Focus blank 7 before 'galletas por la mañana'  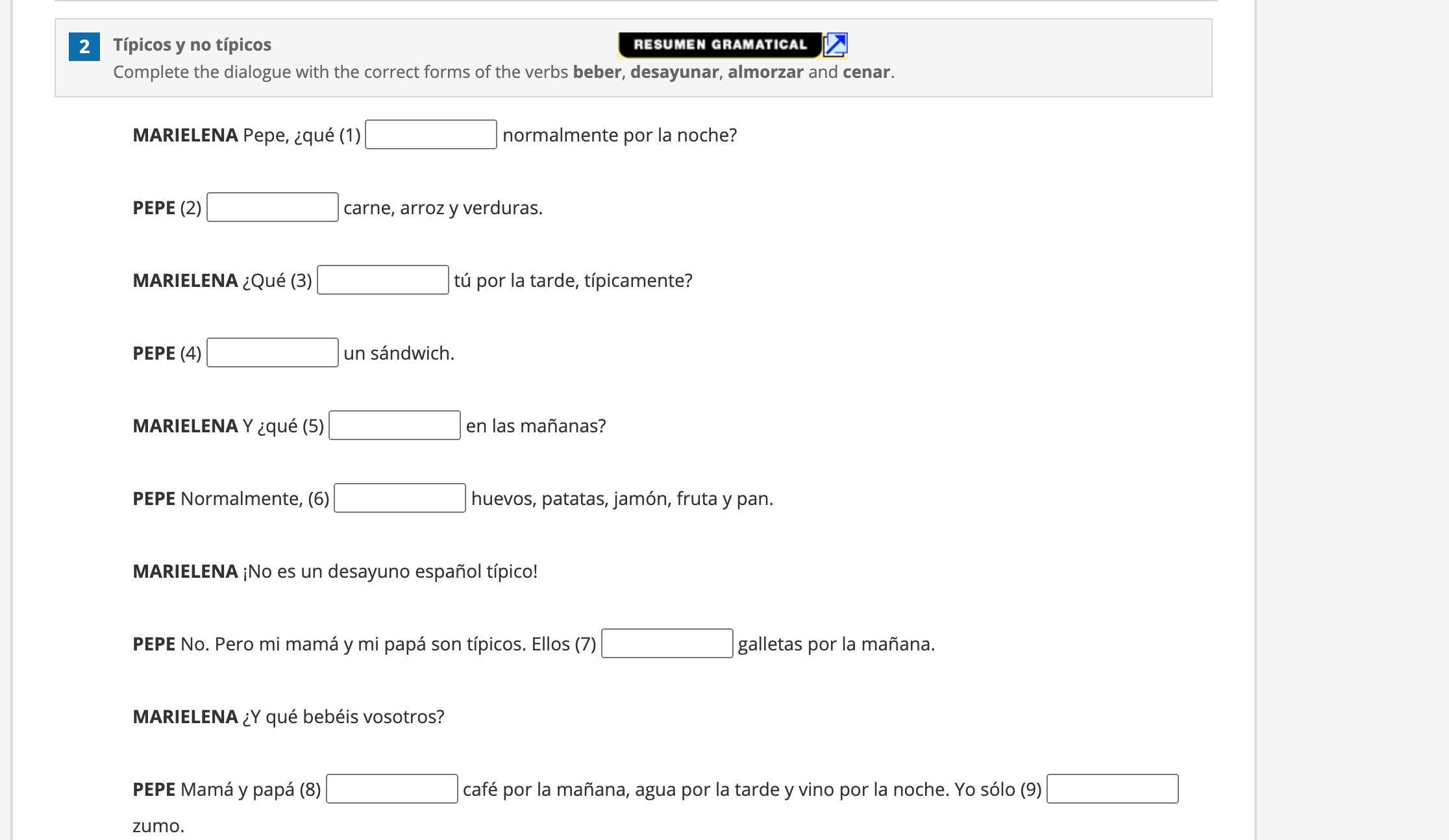667,643
